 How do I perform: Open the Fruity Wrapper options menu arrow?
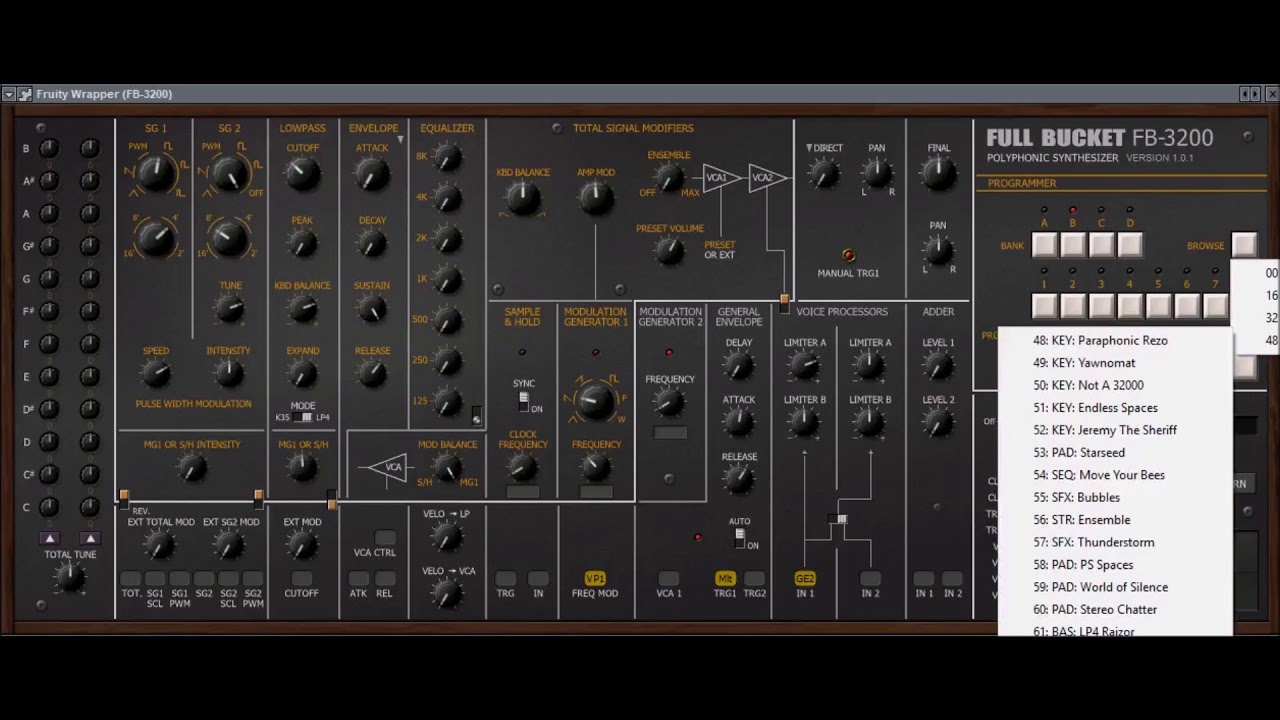click(x=9, y=94)
